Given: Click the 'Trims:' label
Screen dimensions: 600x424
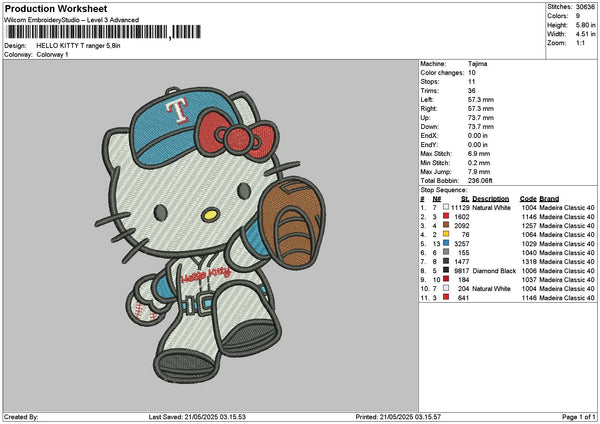Looking at the screenshot, I should (429, 91).
